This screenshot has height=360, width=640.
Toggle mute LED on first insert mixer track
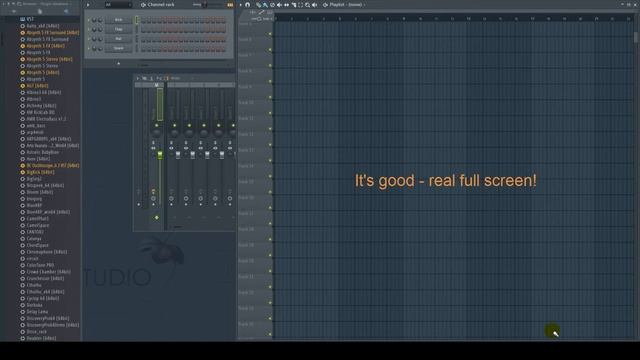click(x=174, y=125)
